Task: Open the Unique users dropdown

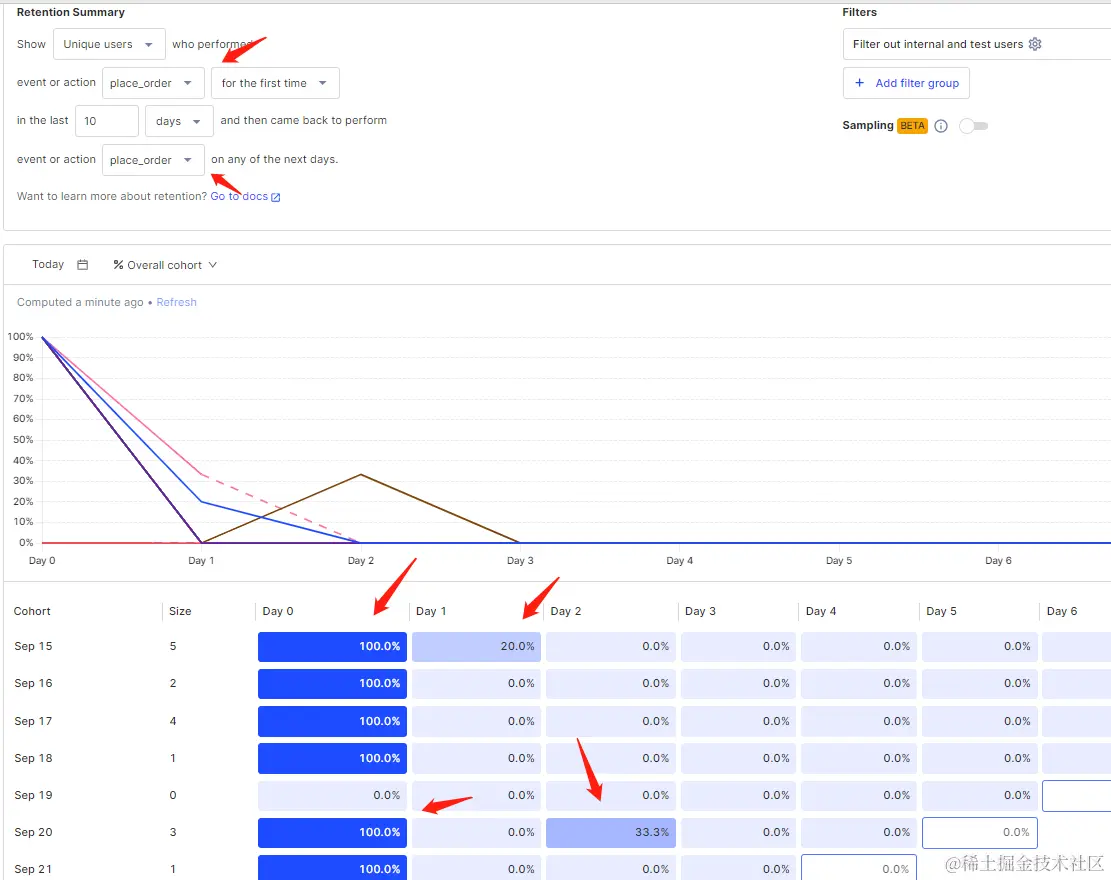Action: click(109, 44)
